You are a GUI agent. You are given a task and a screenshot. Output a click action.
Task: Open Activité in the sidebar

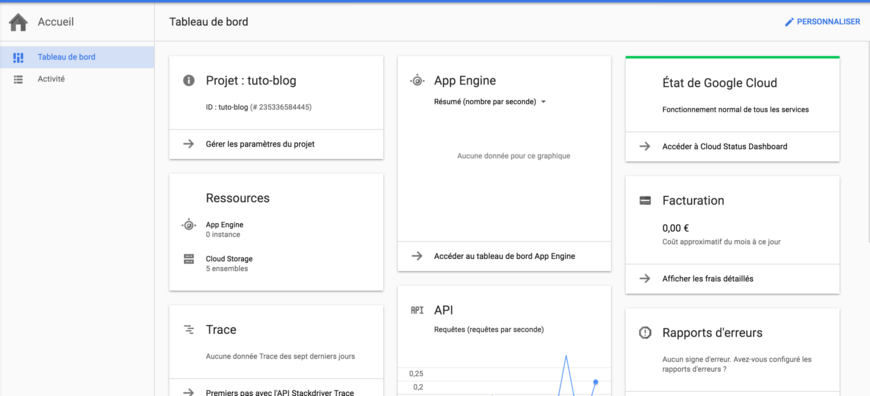click(x=77, y=79)
